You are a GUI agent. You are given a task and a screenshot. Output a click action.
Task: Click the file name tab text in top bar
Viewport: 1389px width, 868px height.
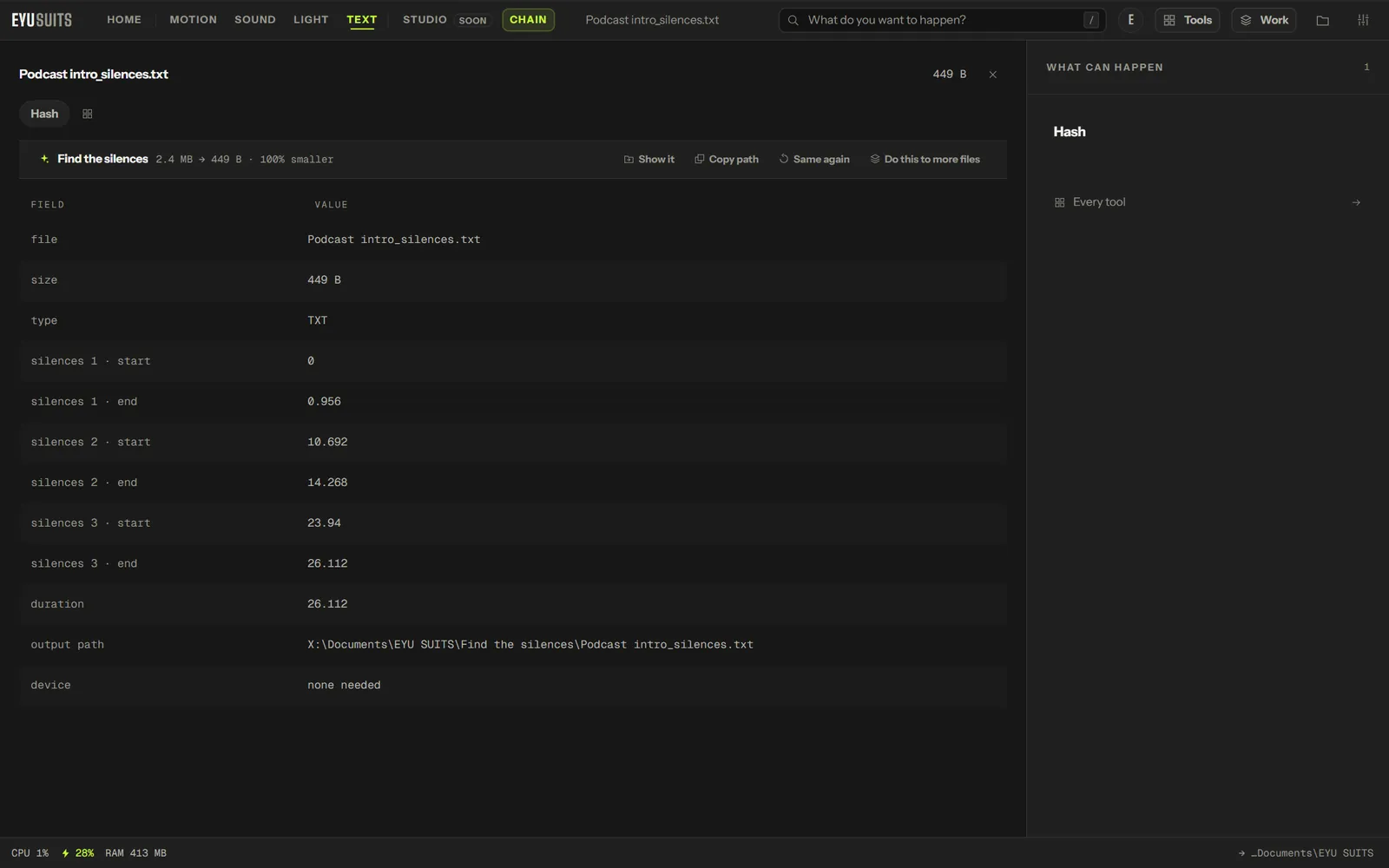click(x=652, y=20)
